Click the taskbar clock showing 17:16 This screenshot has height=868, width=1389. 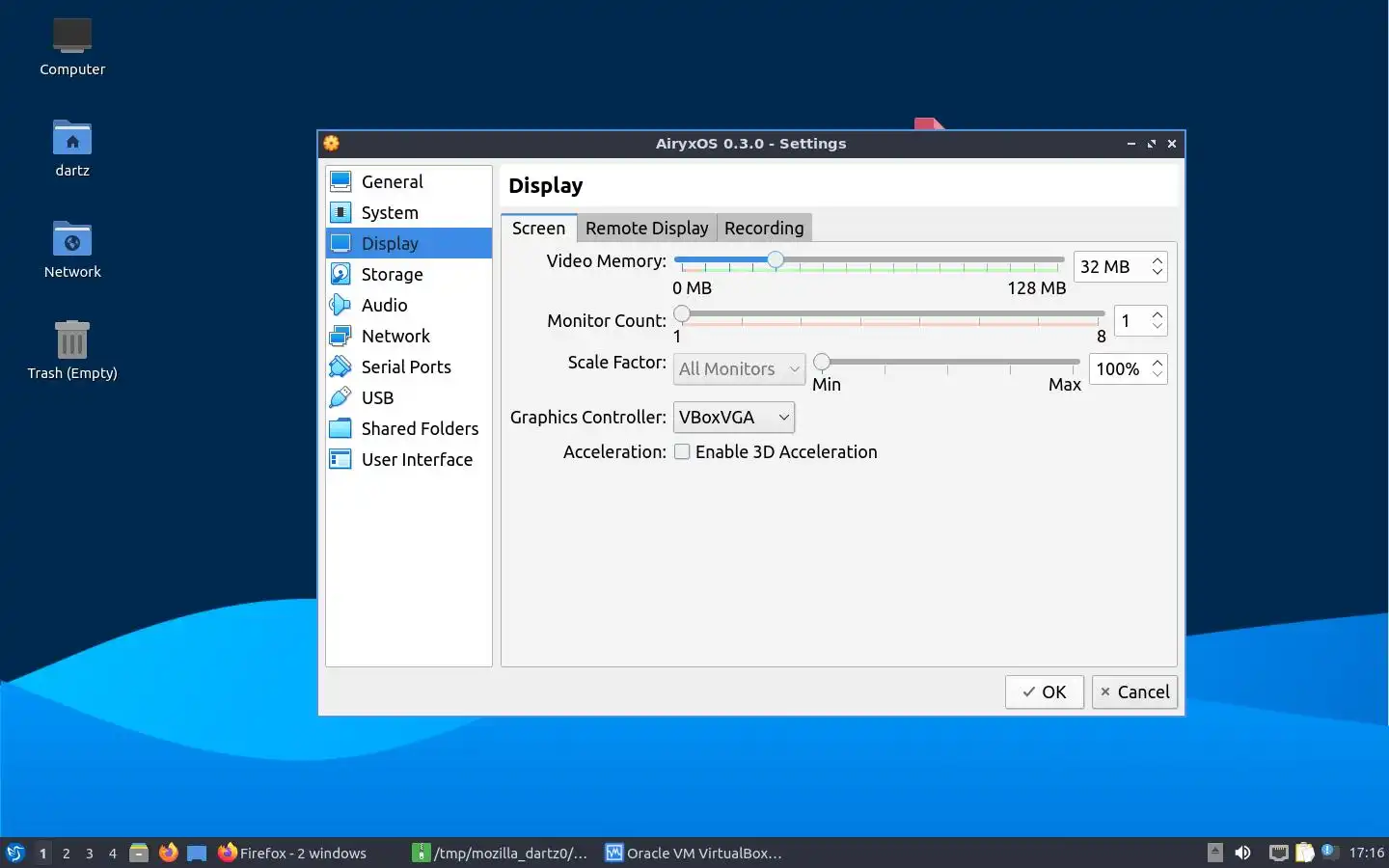[x=1366, y=853]
